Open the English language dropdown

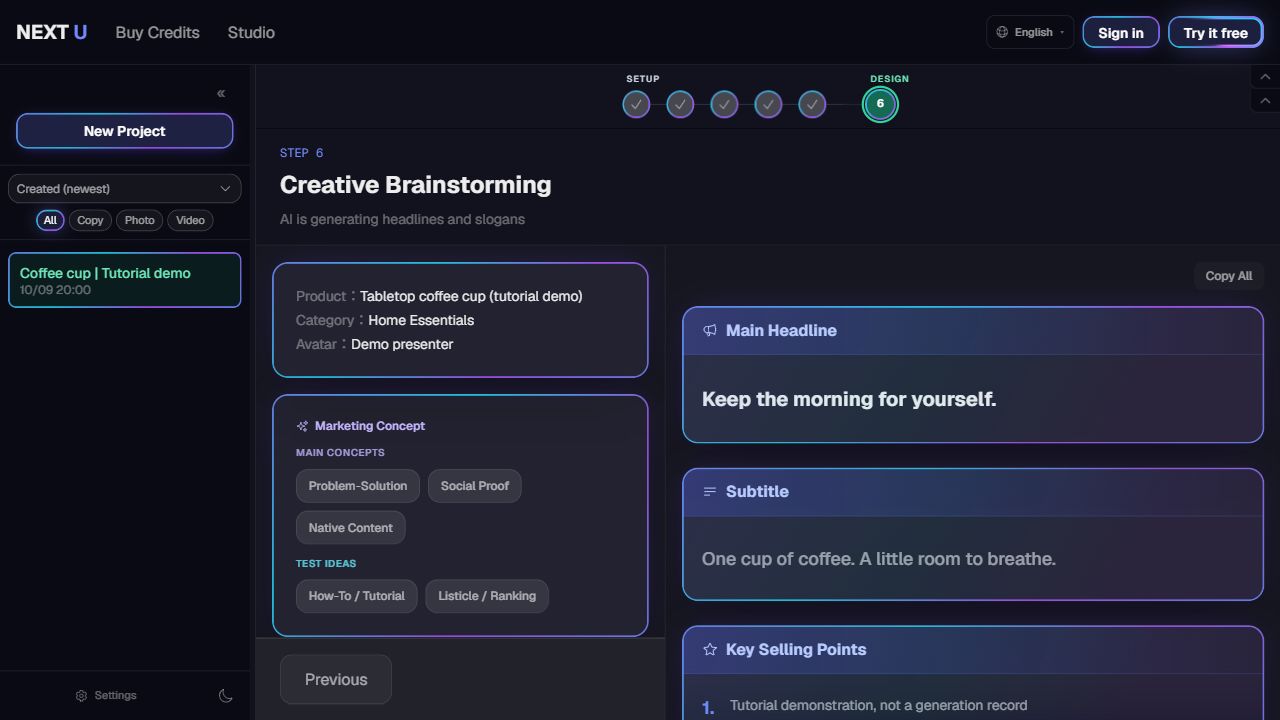pyautogui.click(x=1030, y=32)
